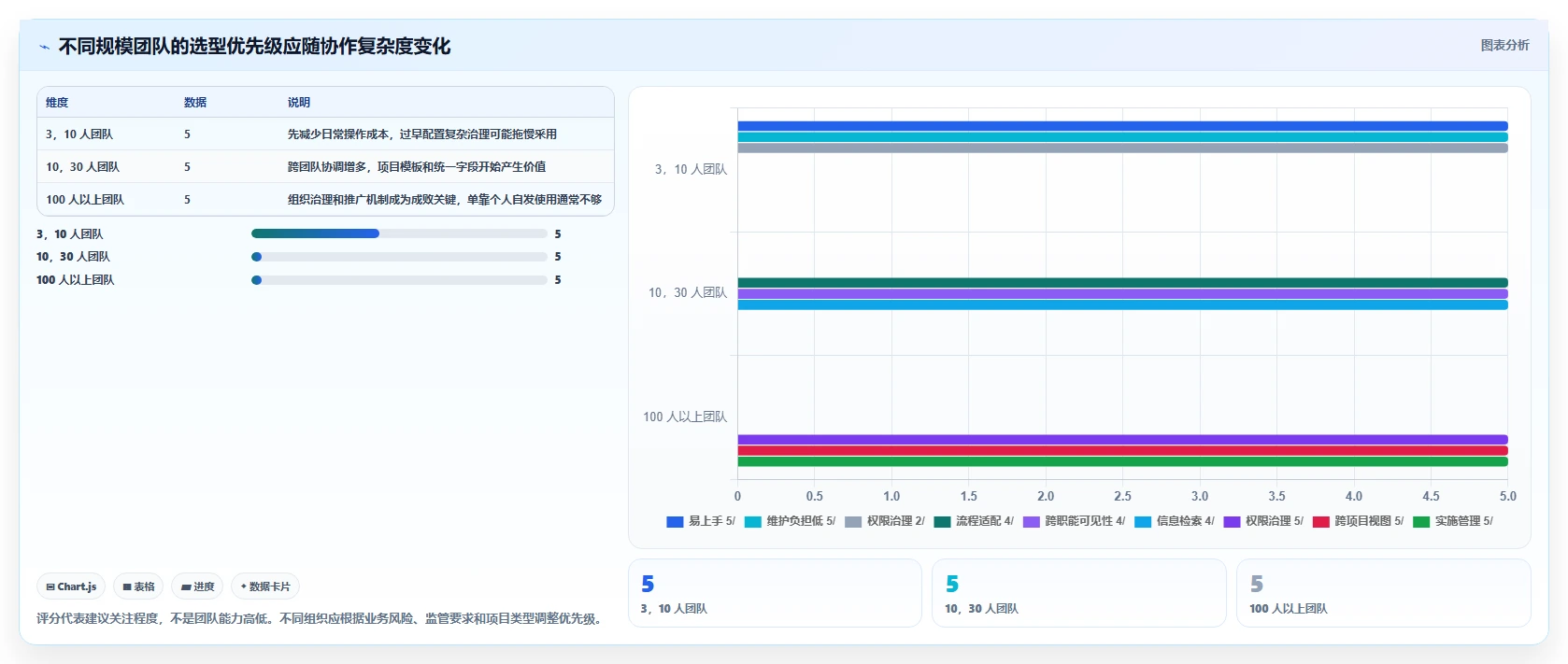Image resolution: width=1568 pixels, height=664 pixels.
Task: Toggle the 维护负担低 5/ legend series
Action: coord(790,521)
